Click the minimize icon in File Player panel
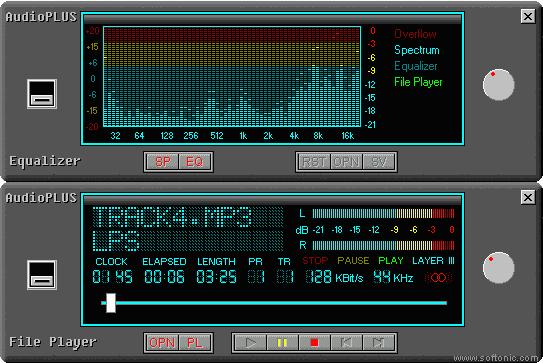Image resolution: width=543 pixels, height=363 pixels. 42,275
